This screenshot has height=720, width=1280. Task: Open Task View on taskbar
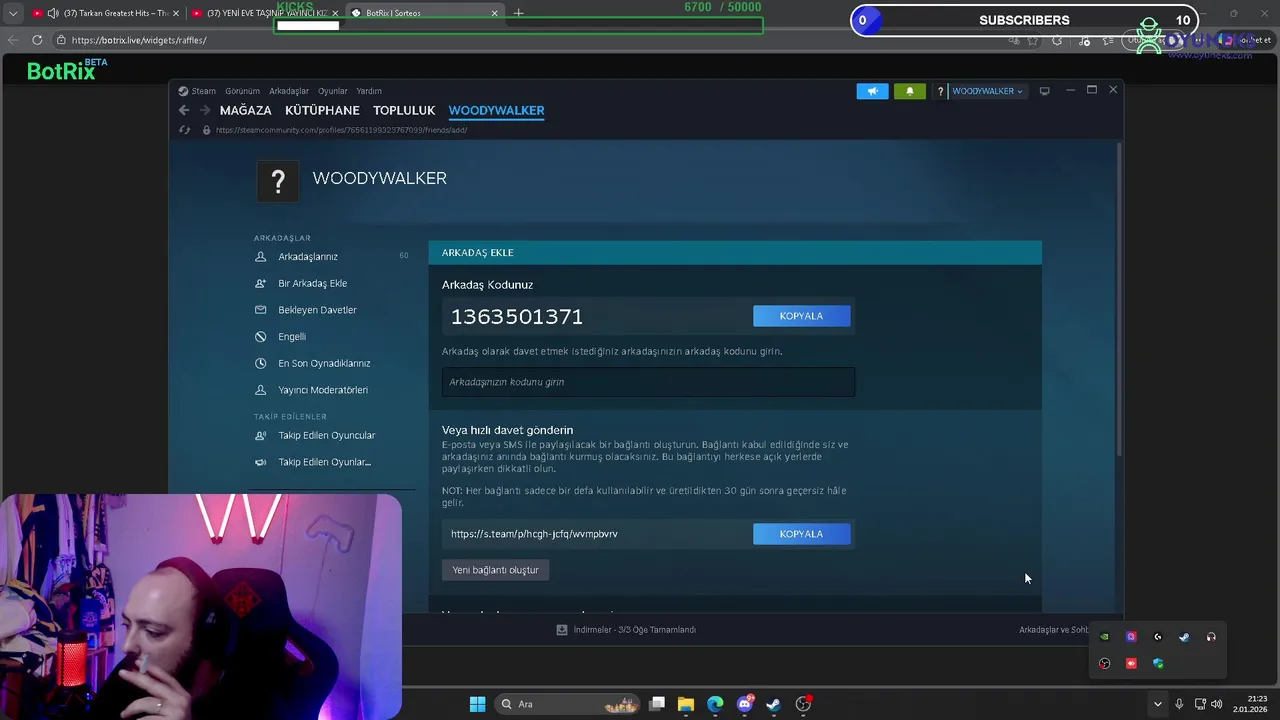coord(657,704)
